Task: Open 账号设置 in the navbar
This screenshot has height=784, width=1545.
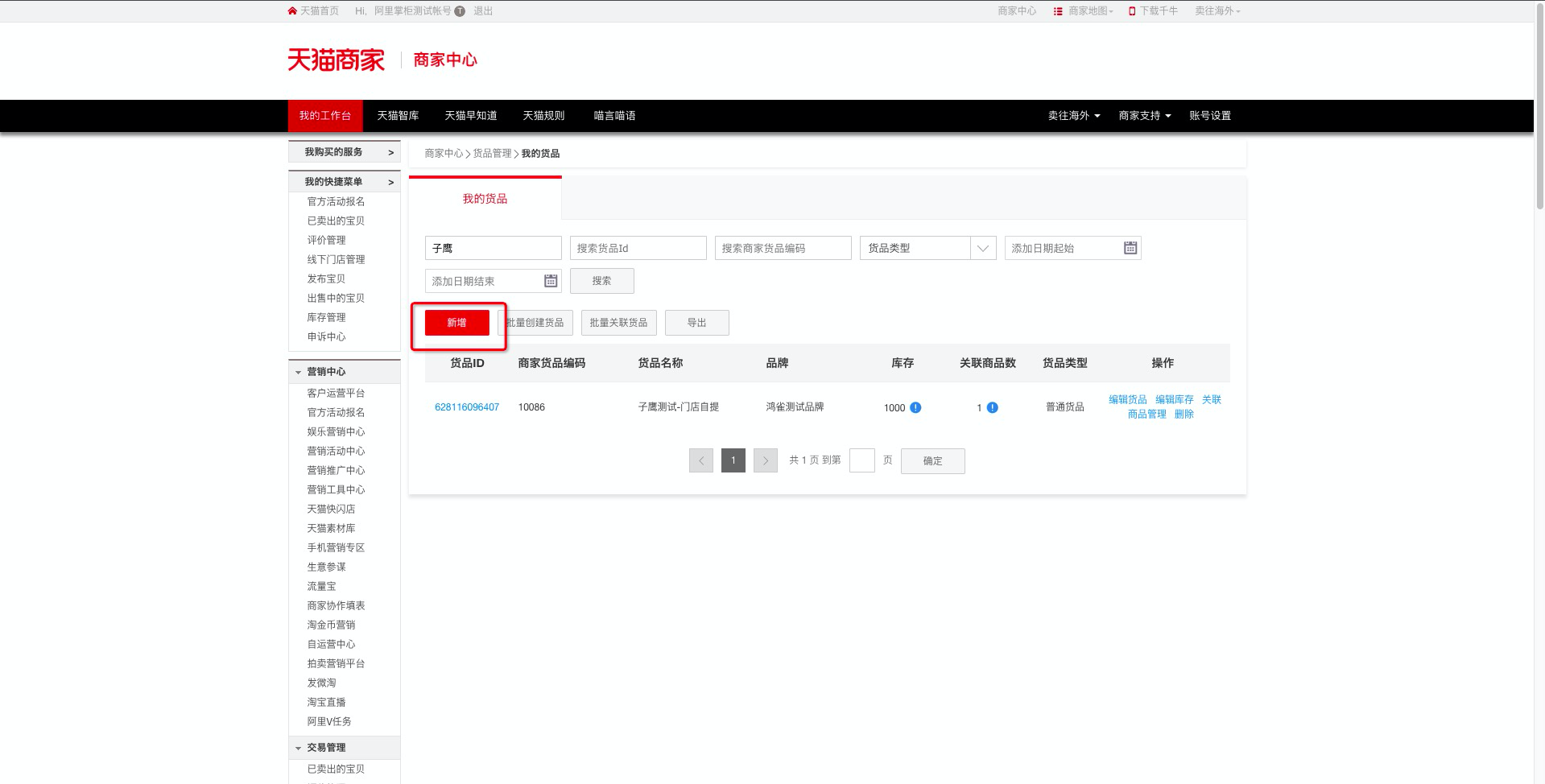Action: click(x=1210, y=116)
